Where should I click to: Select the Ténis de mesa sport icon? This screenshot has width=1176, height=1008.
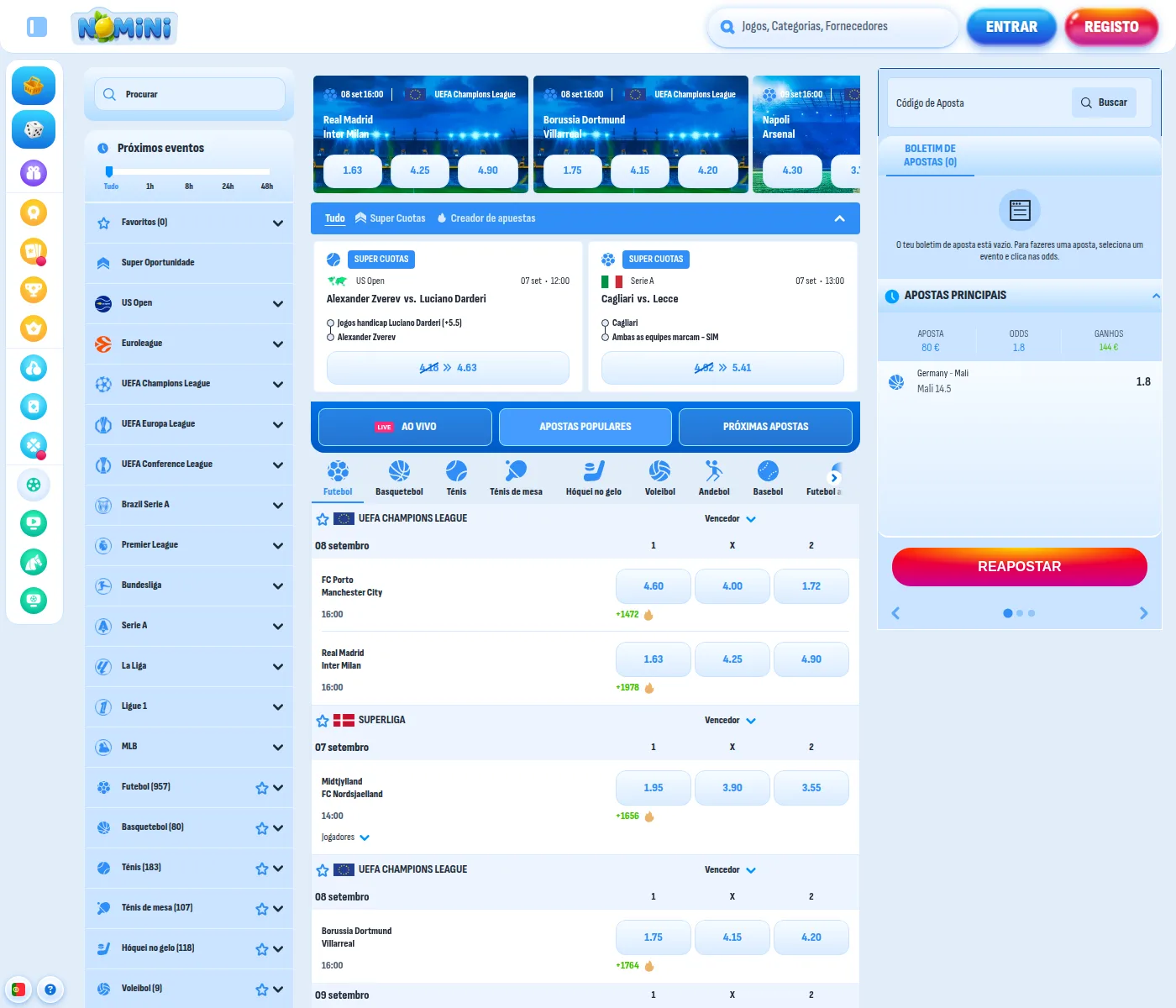(516, 478)
